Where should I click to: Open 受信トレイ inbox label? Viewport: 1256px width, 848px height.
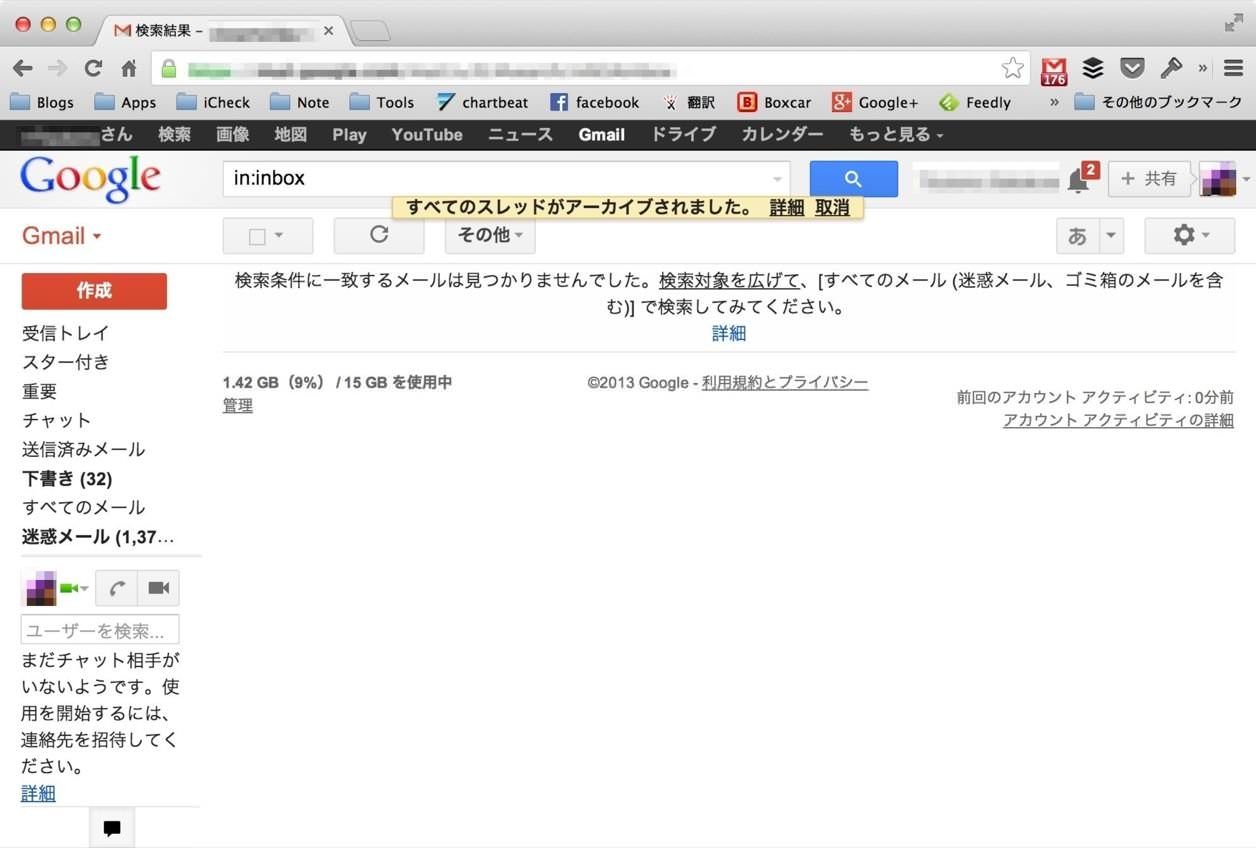[66, 333]
